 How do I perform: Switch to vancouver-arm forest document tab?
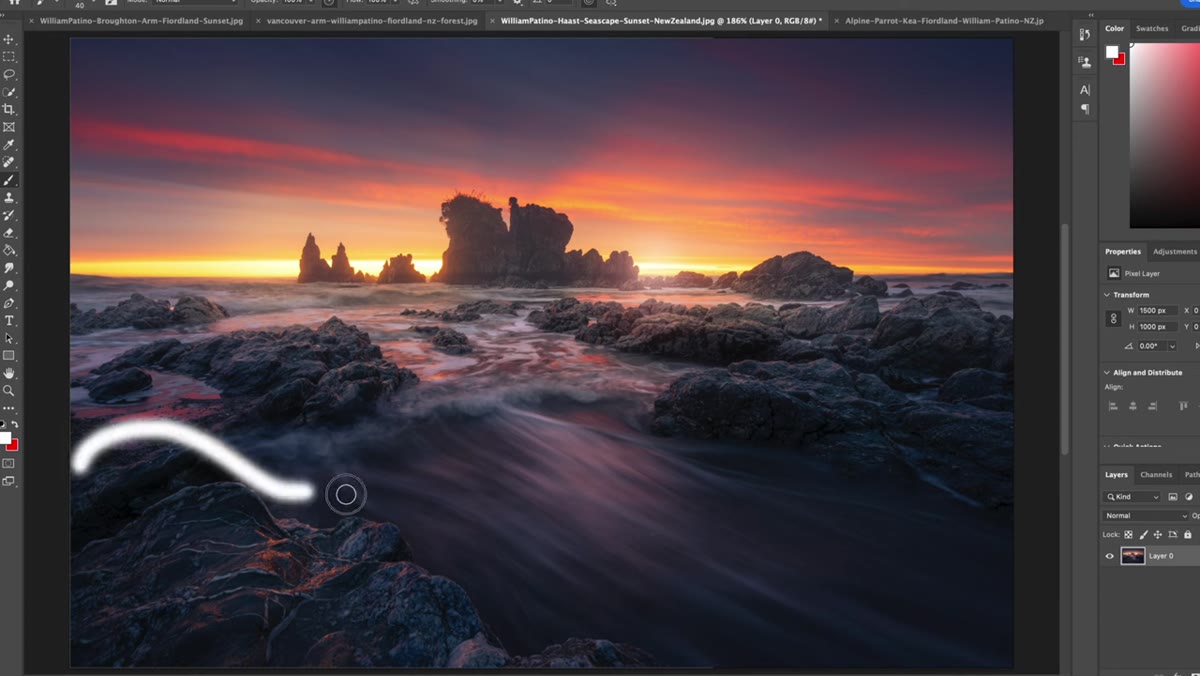pyautogui.click(x=372, y=20)
